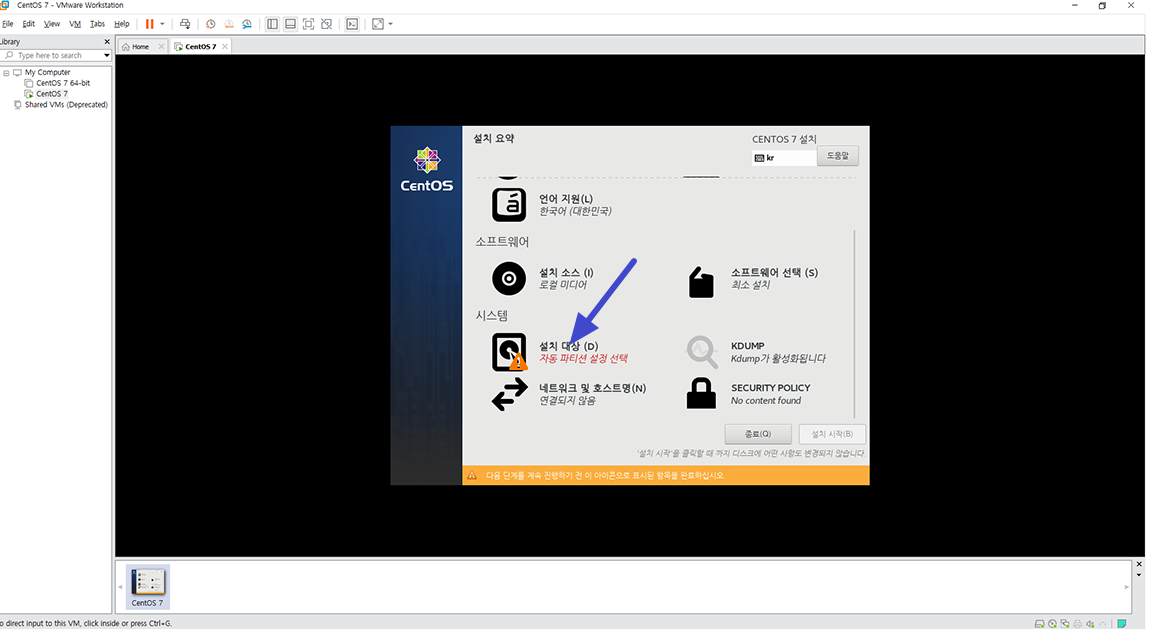Take a snapshot of this virtual machine
The width and height of the screenshot is (1150, 629).
tap(210, 24)
